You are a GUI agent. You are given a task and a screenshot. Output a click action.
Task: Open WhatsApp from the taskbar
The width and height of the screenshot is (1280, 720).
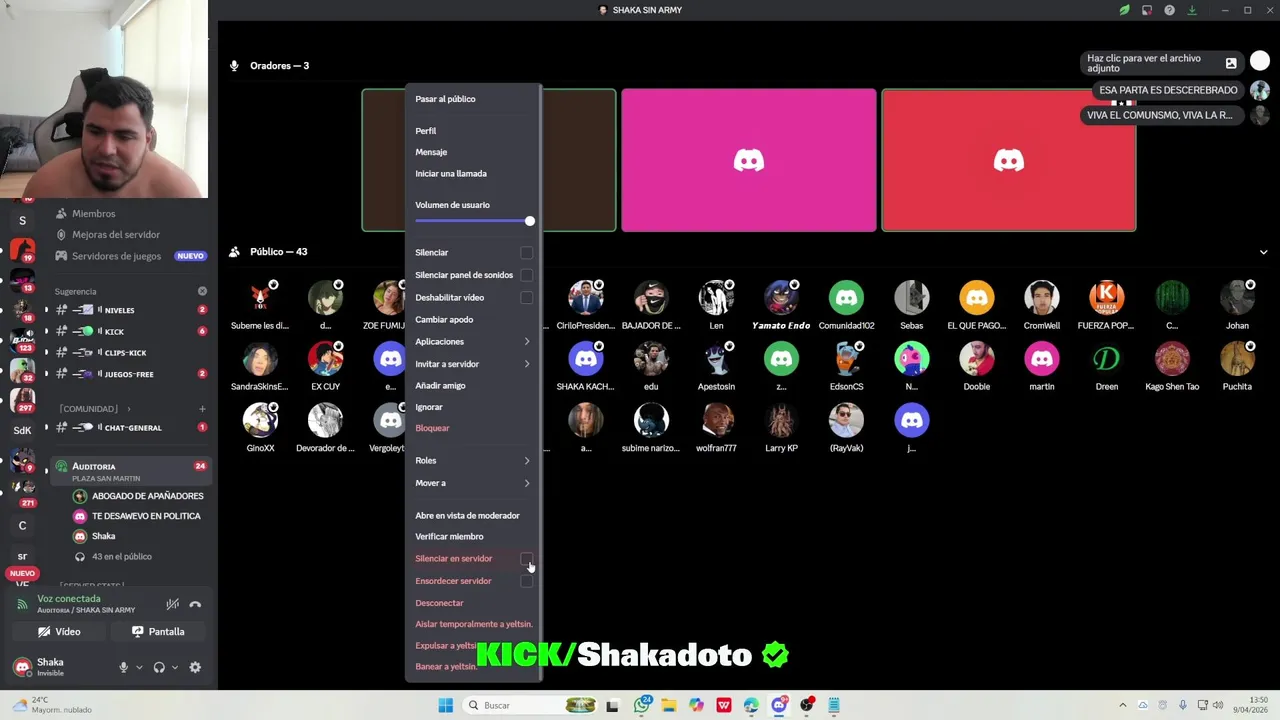(642, 705)
